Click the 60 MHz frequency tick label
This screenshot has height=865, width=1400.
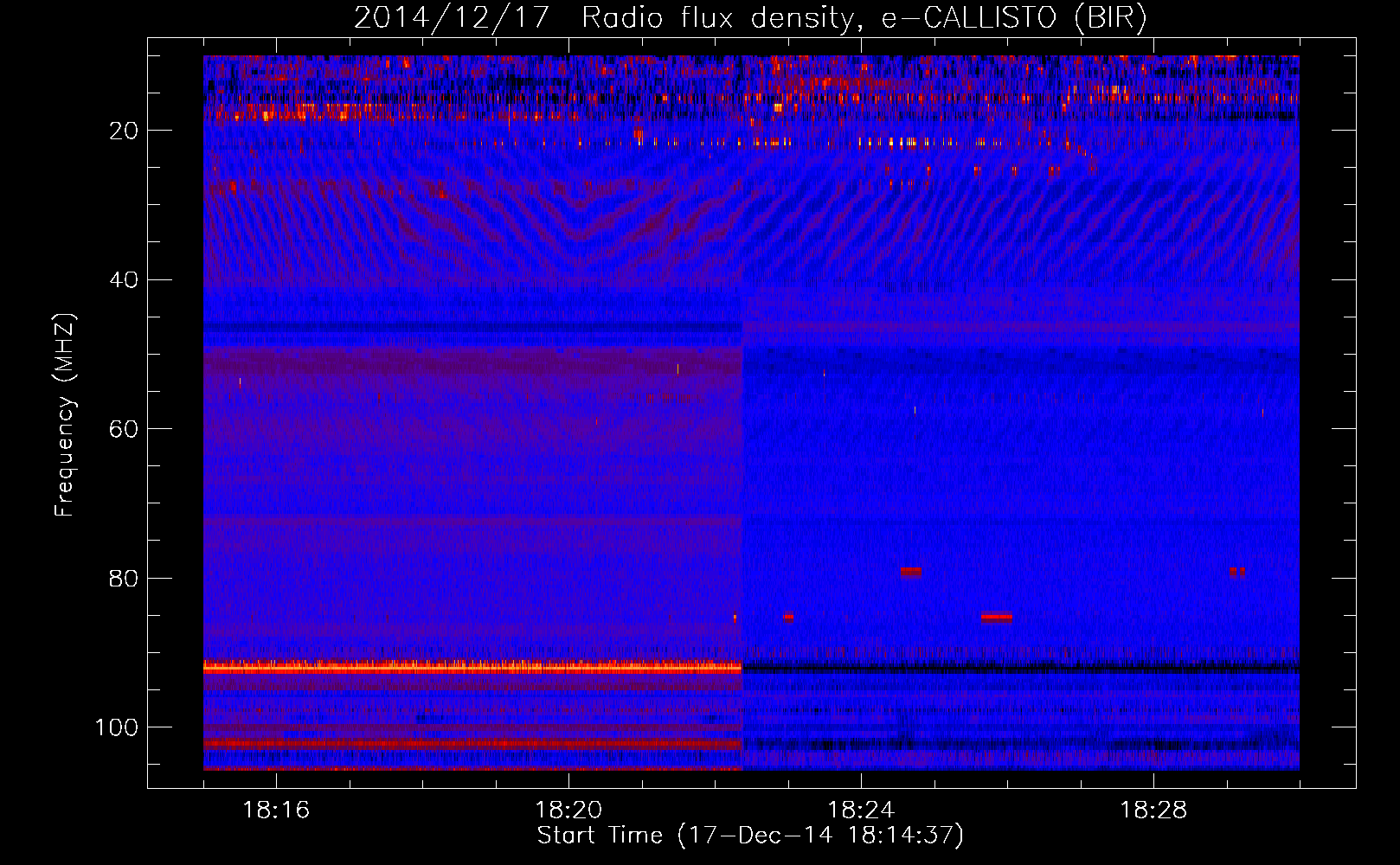click(124, 430)
